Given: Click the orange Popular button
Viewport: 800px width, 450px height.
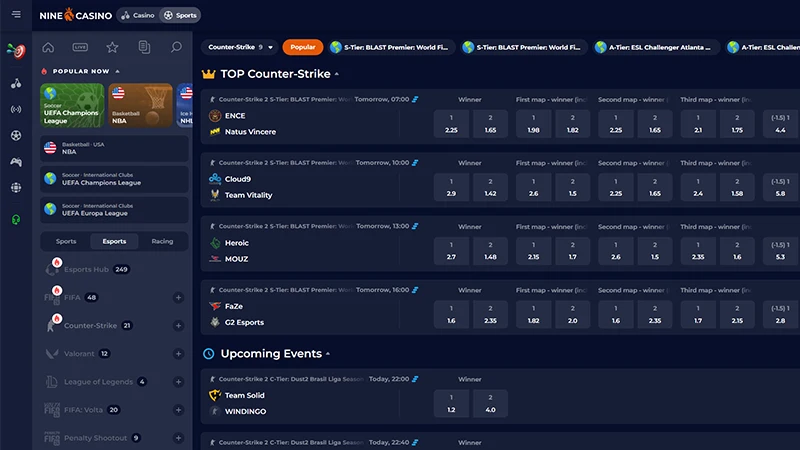Looking at the screenshot, I should coord(302,47).
